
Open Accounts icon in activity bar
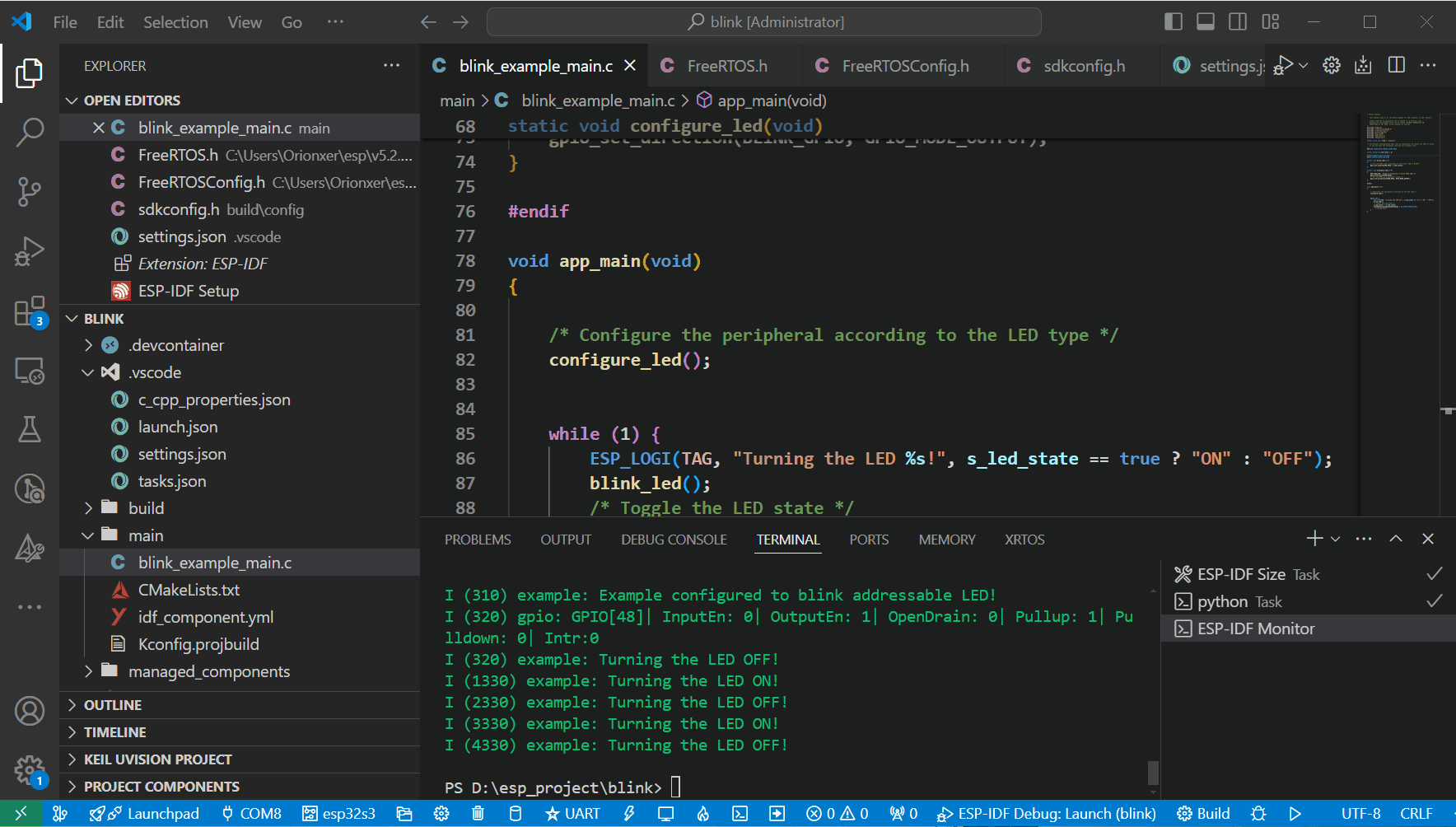coord(30,710)
